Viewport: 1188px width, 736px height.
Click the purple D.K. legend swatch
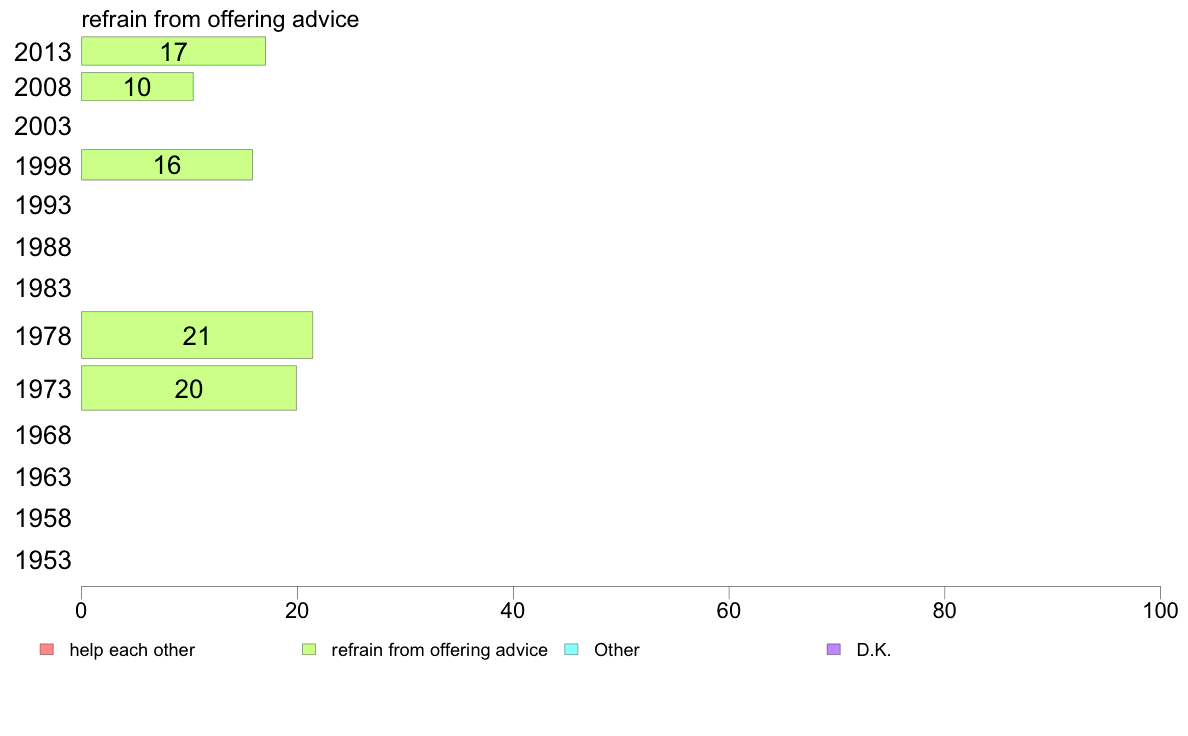click(833, 650)
